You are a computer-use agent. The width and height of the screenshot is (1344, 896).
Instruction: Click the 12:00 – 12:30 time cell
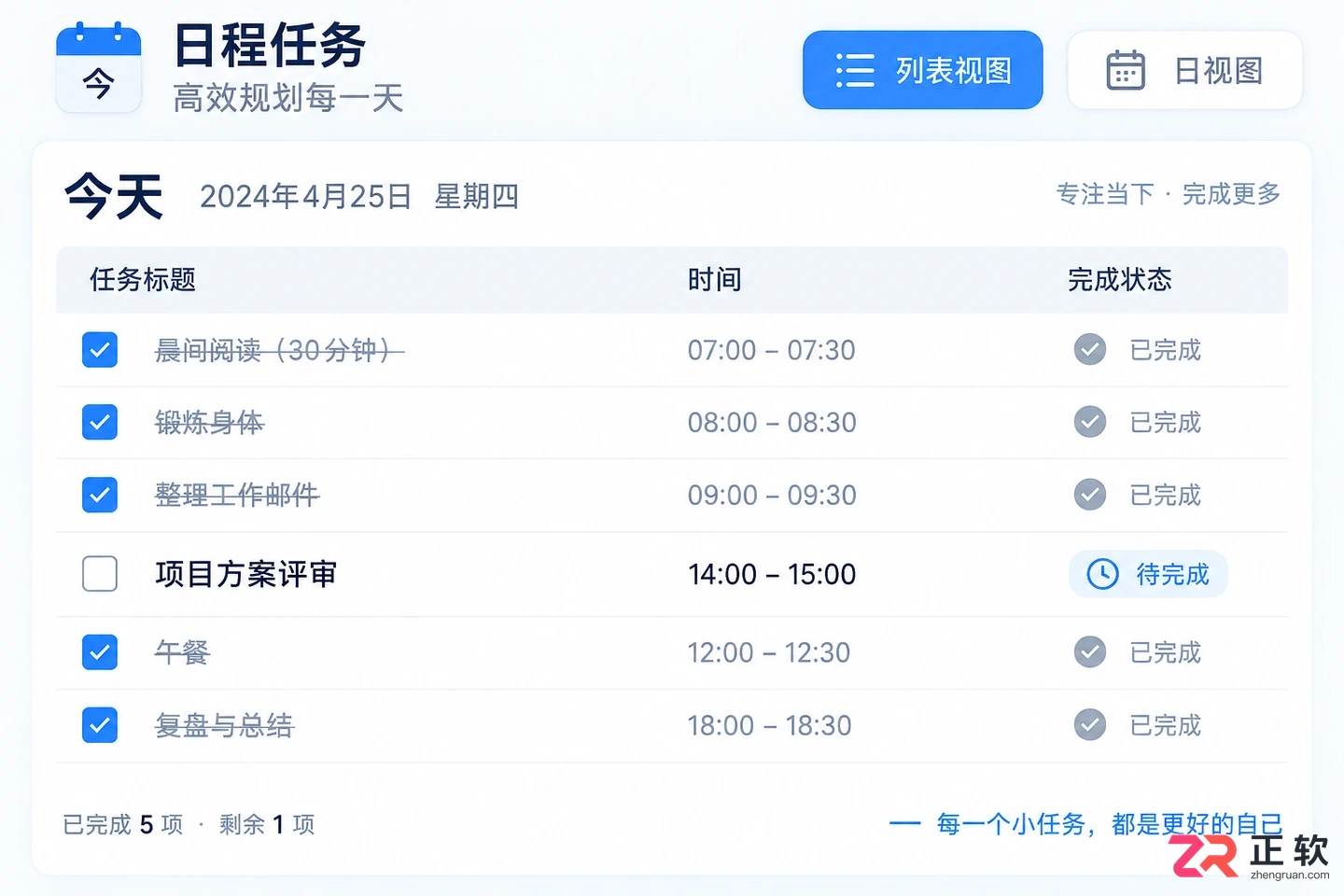click(x=769, y=651)
